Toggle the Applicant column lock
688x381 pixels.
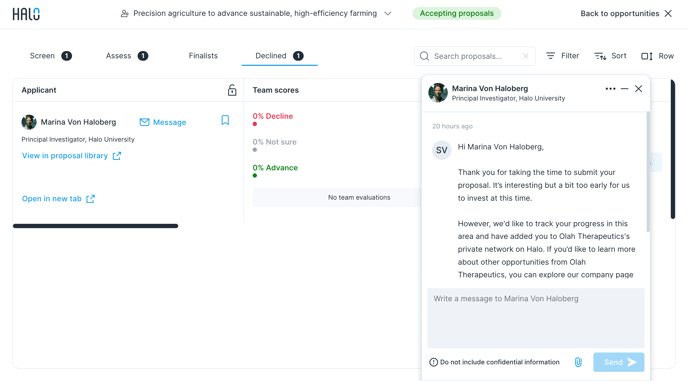coord(232,90)
